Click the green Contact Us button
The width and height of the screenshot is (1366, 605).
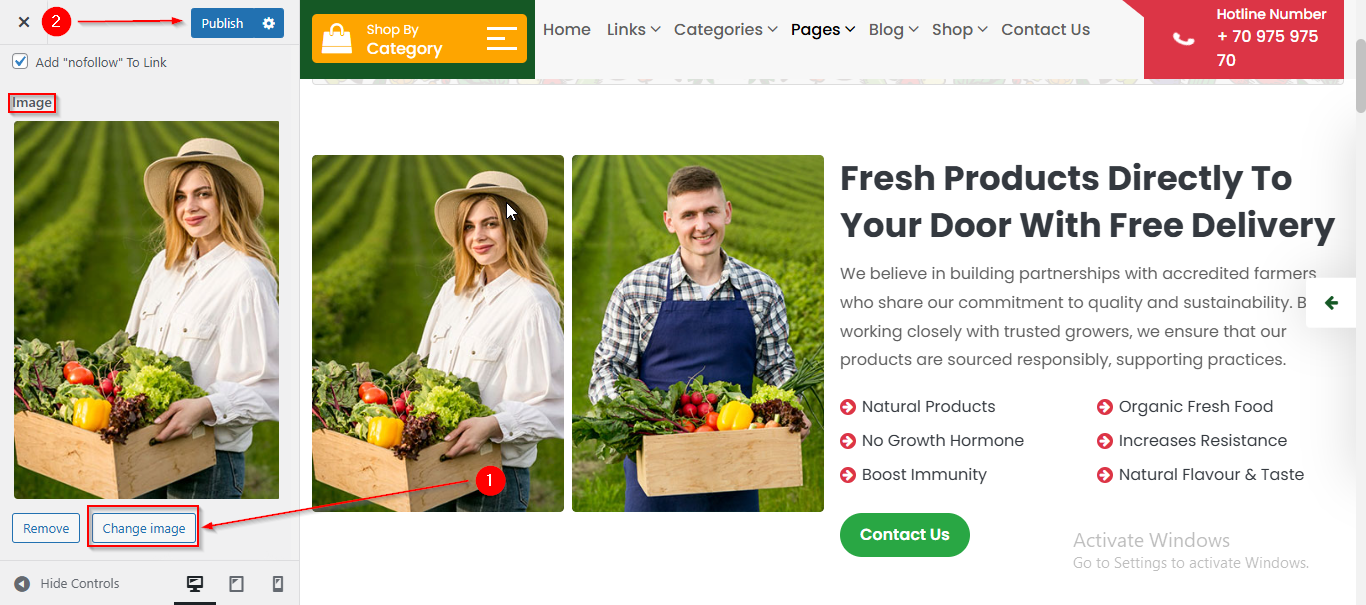point(904,535)
